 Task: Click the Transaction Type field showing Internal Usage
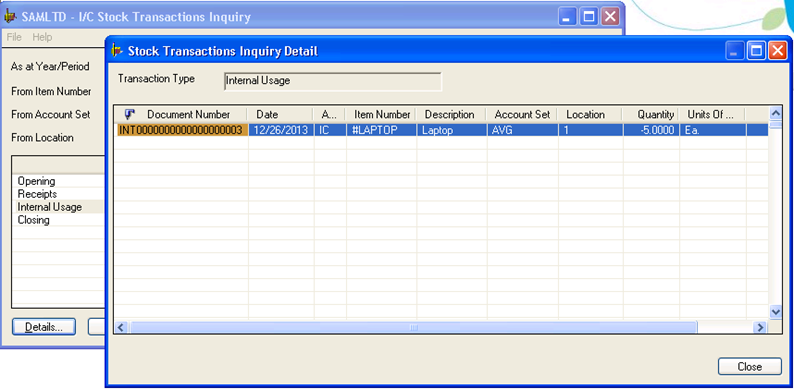(x=333, y=81)
